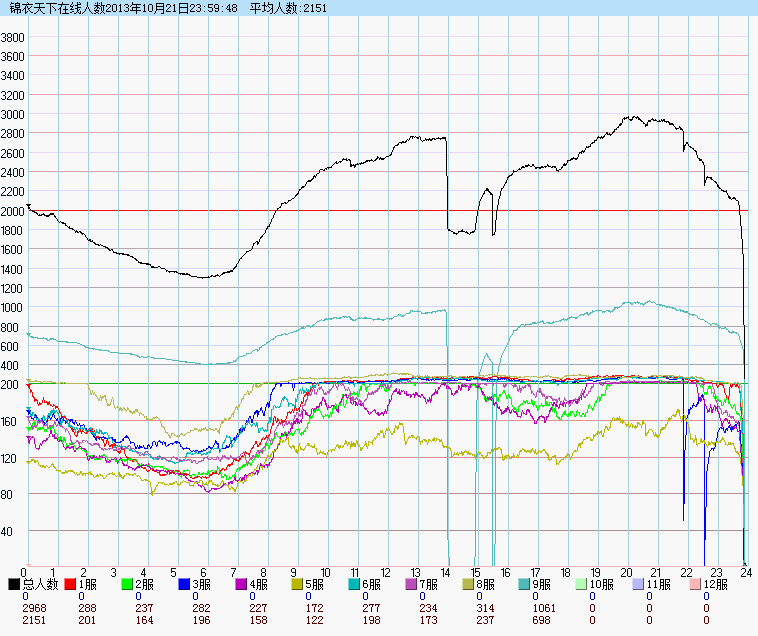Click the olive 5服 legend swatch

298,584
